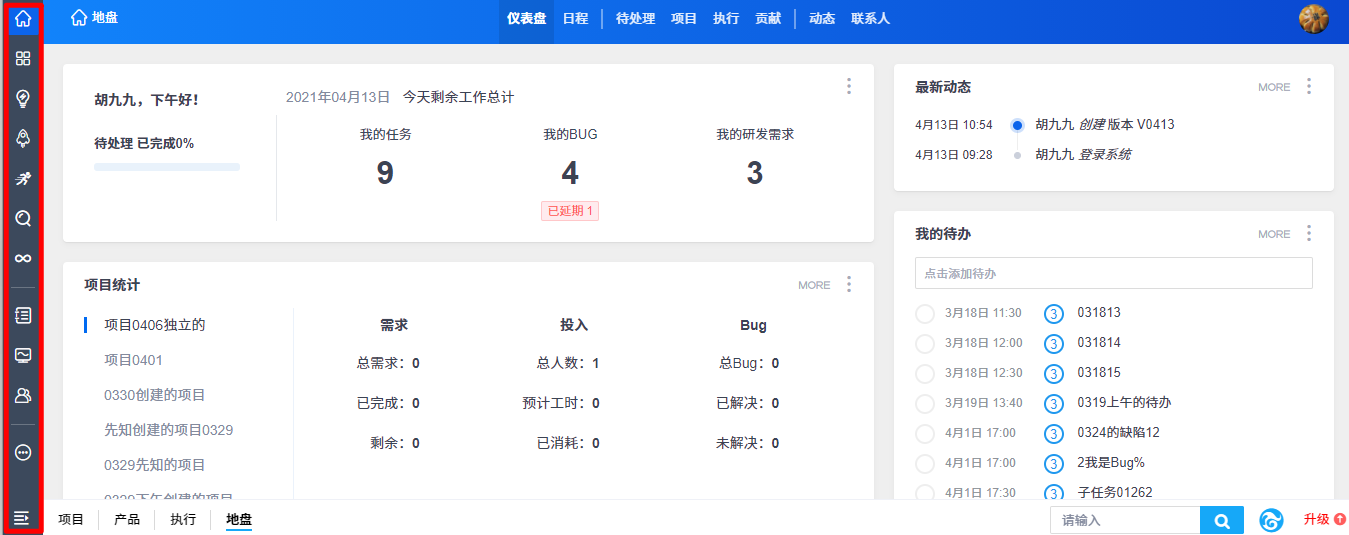
Task: Open the 项目 tab in top navigation
Action: click(x=684, y=18)
